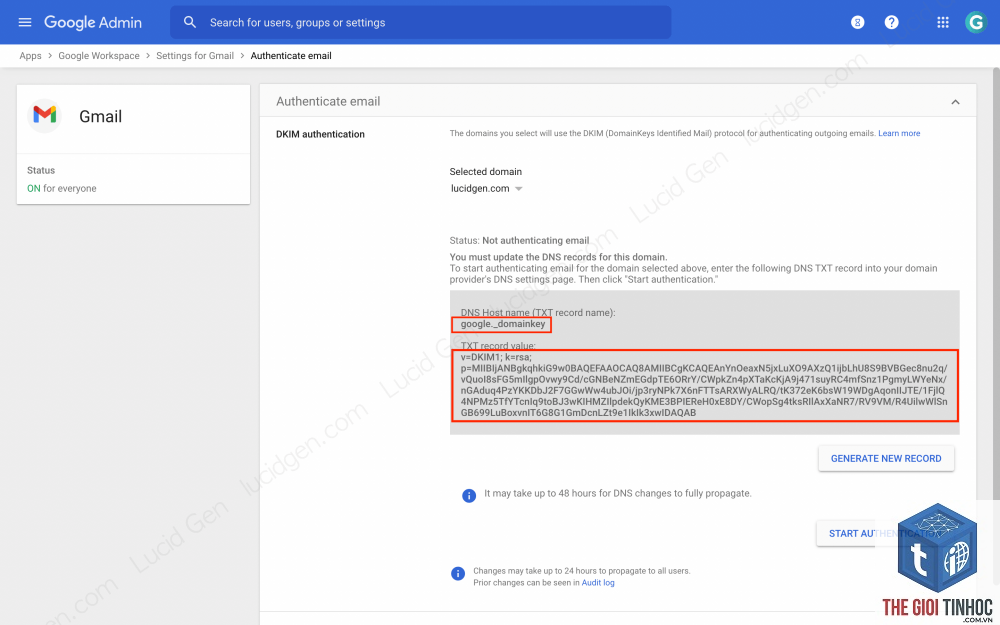Click the search magnifier icon

tap(189, 22)
